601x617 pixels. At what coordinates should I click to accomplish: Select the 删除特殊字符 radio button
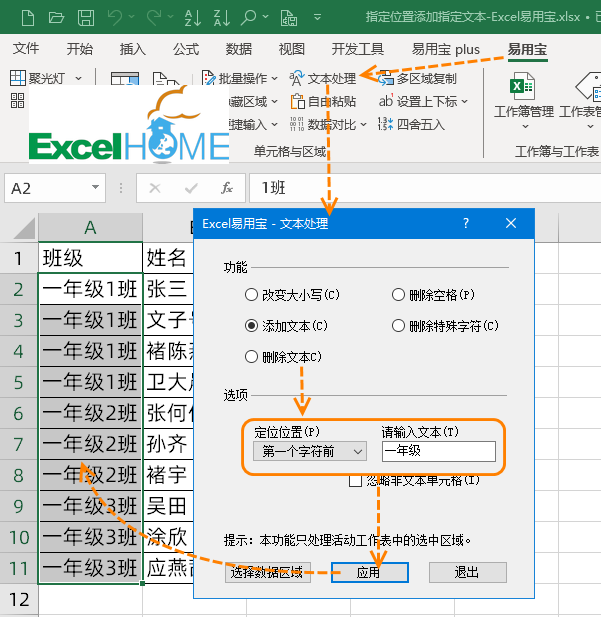(x=398, y=326)
